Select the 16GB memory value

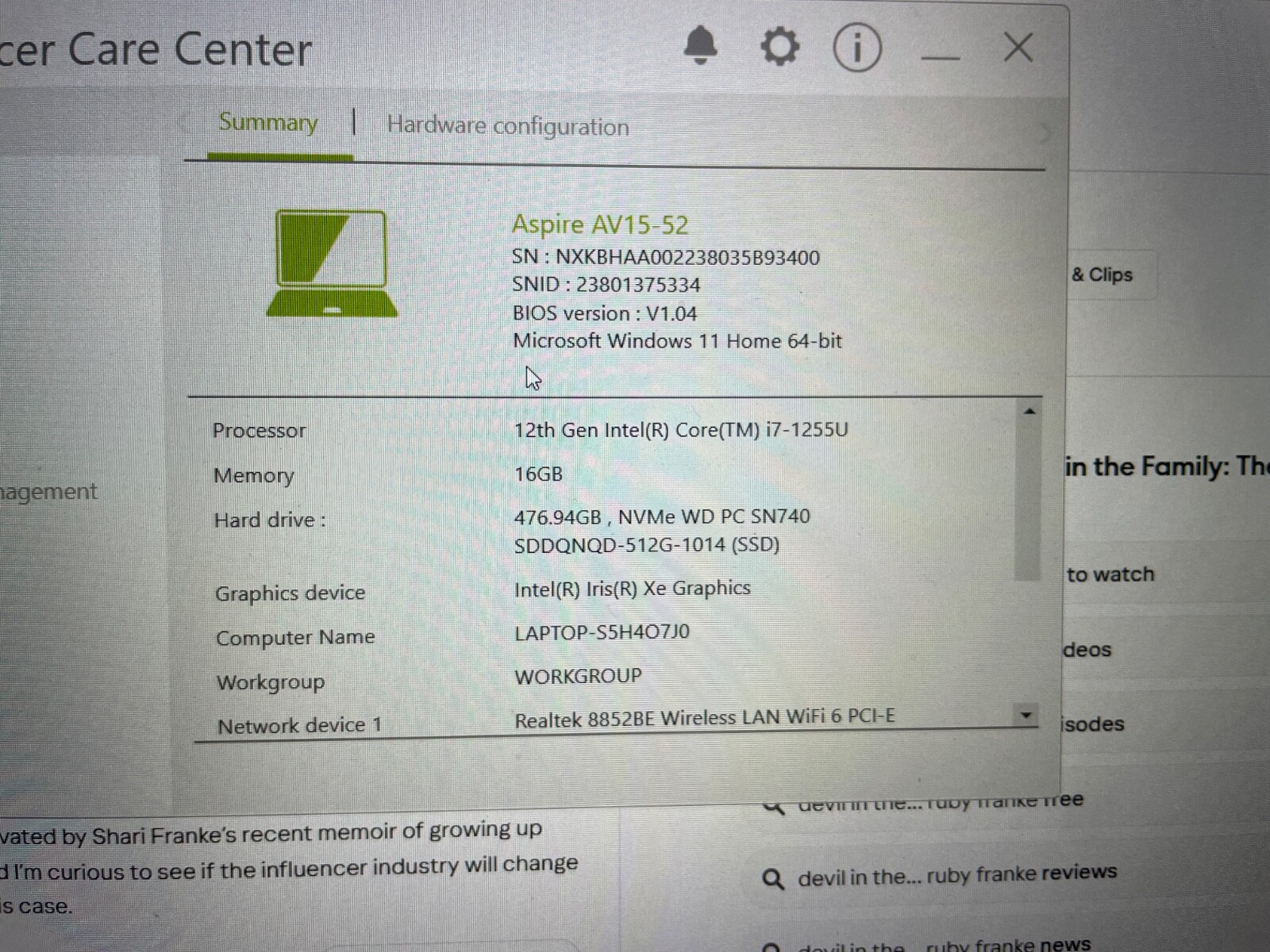(x=538, y=474)
